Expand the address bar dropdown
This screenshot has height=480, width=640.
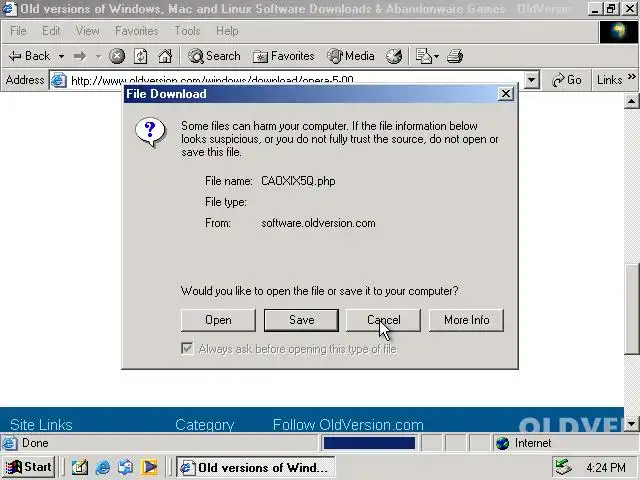[531, 80]
